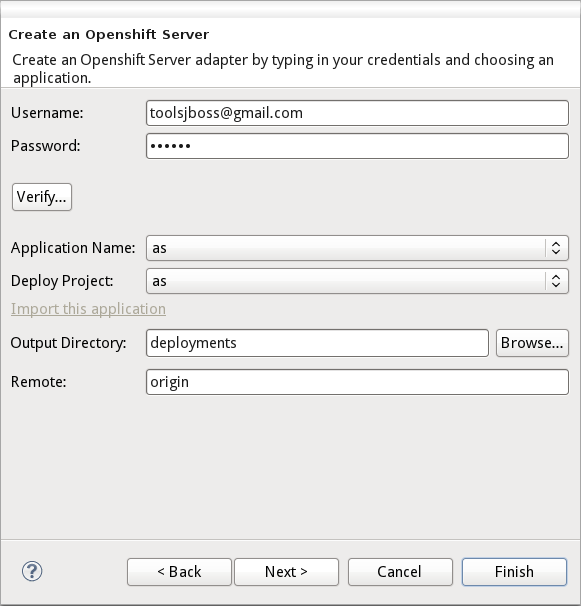Click Browse... next to Output Directory
The height and width of the screenshot is (606, 581).
point(532,343)
